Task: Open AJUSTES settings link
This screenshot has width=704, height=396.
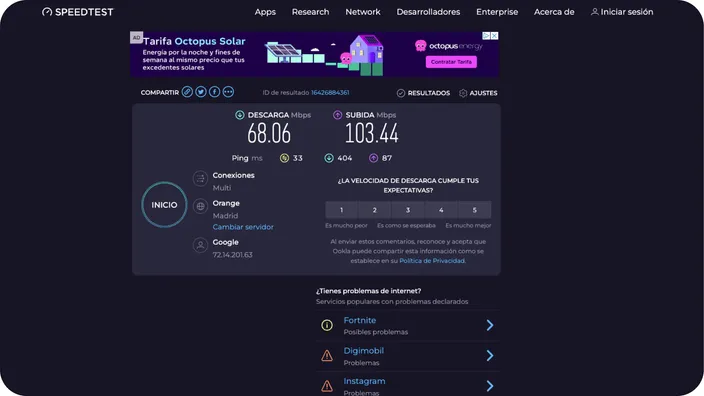Action: (x=483, y=93)
